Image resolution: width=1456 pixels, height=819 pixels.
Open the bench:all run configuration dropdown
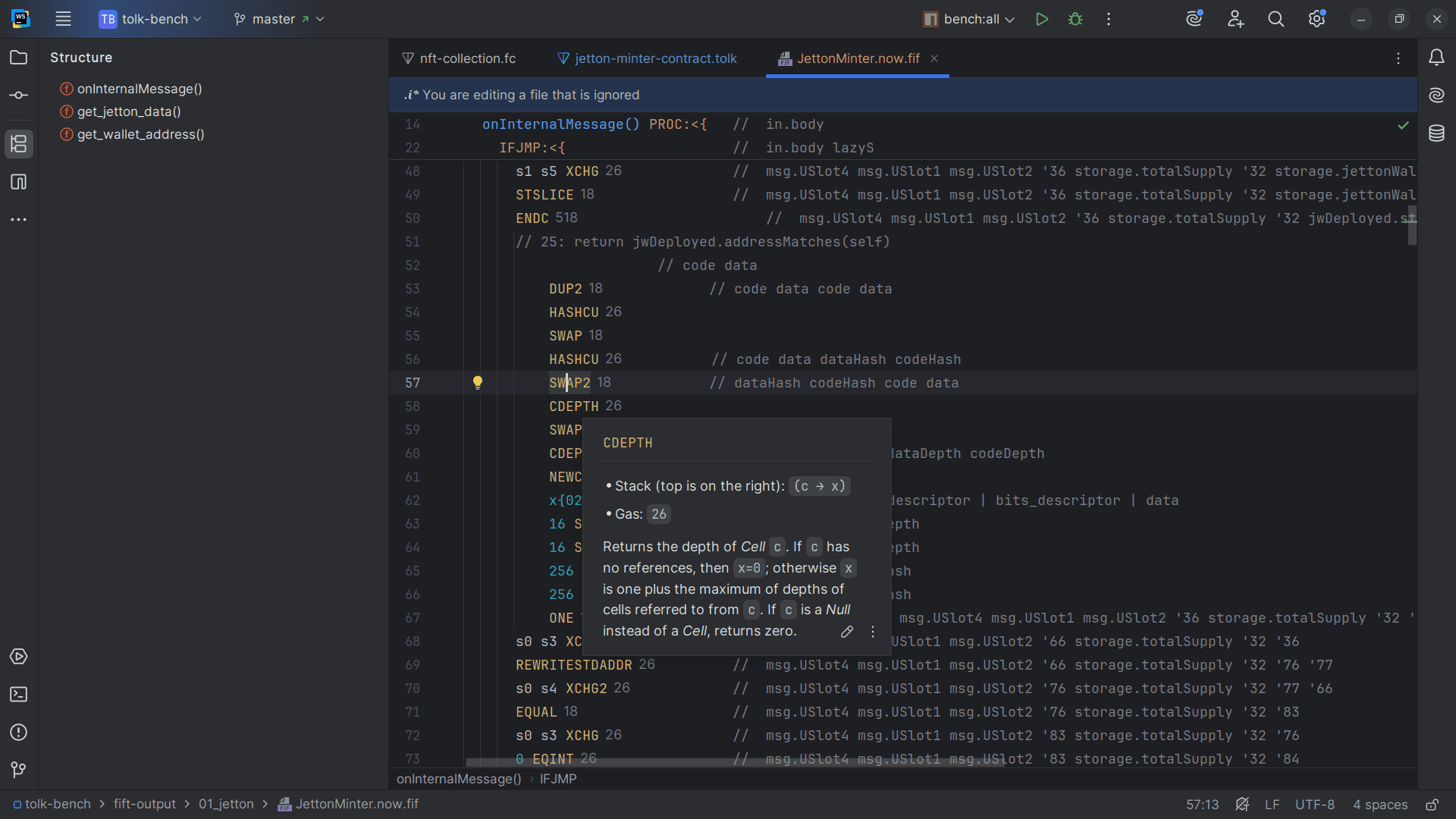coord(968,19)
